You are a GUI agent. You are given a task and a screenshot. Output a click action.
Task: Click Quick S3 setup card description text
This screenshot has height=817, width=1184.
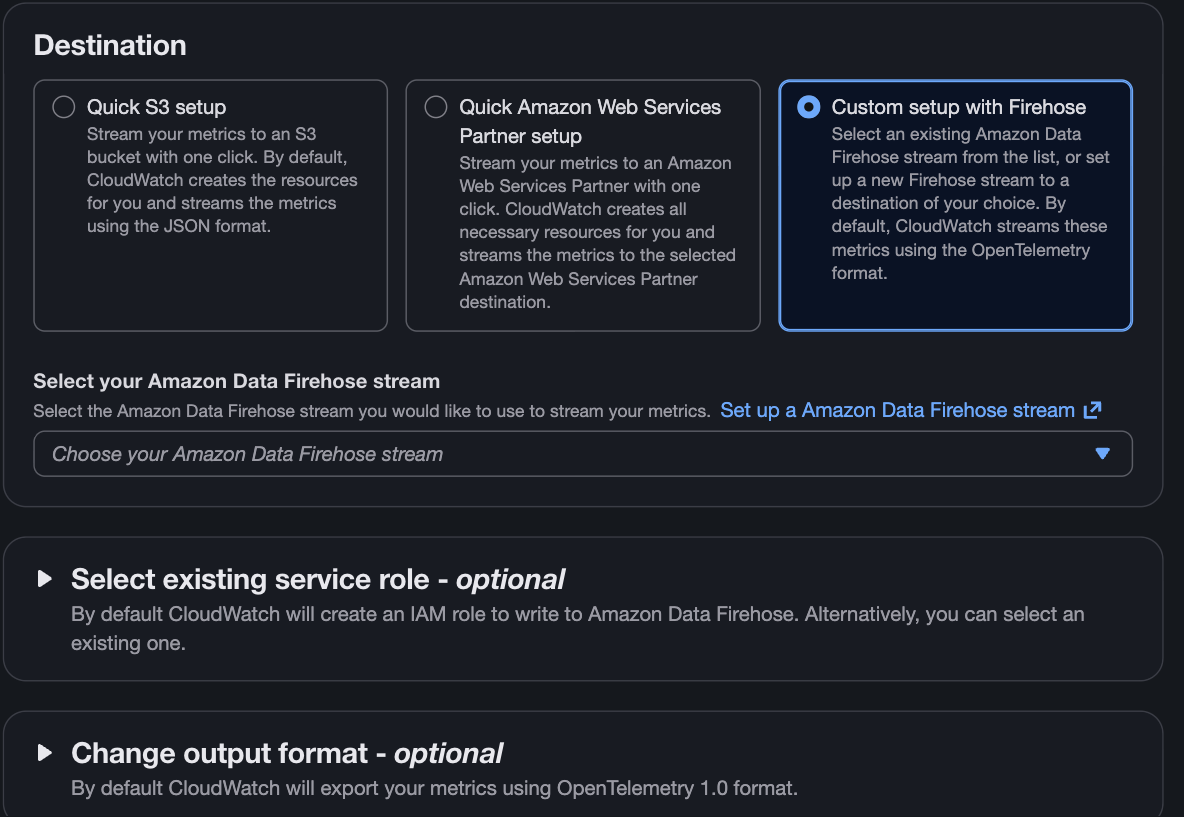222,180
